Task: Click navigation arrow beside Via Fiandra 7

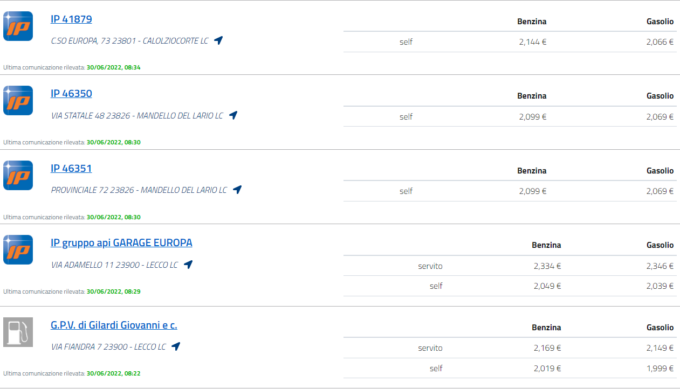Action: point(176,346)
